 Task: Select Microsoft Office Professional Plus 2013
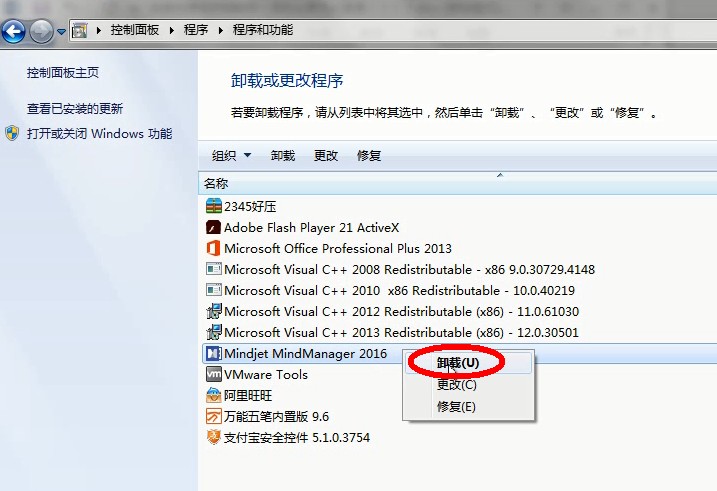(338, 249)
